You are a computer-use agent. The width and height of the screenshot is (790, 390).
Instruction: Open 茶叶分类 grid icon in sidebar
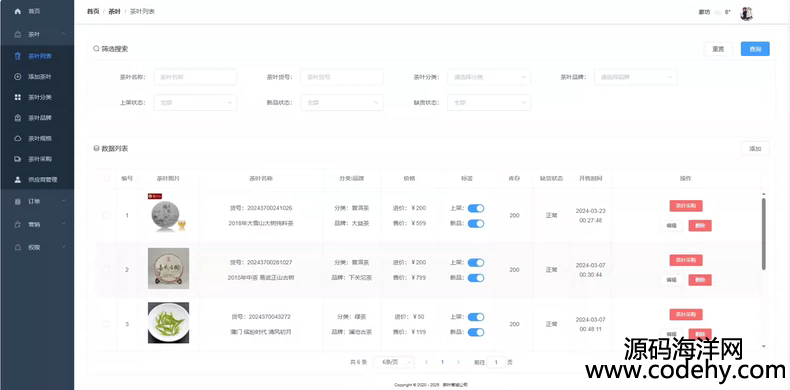tap(18, 97)
